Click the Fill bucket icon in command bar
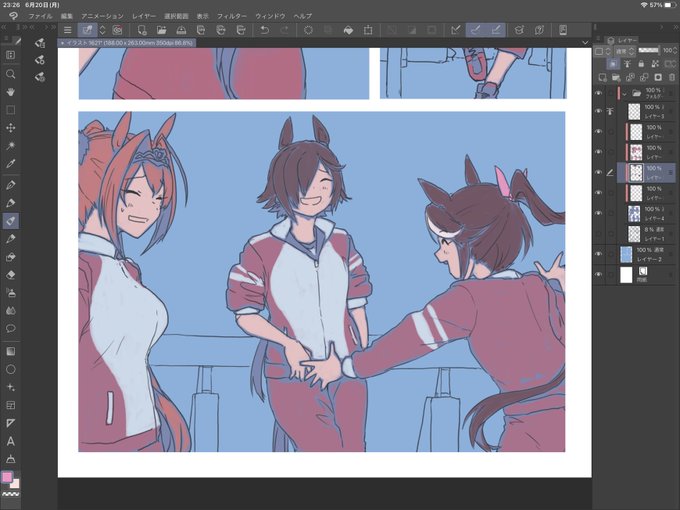Screen dimensions: 680x510 tap(348, 30)
